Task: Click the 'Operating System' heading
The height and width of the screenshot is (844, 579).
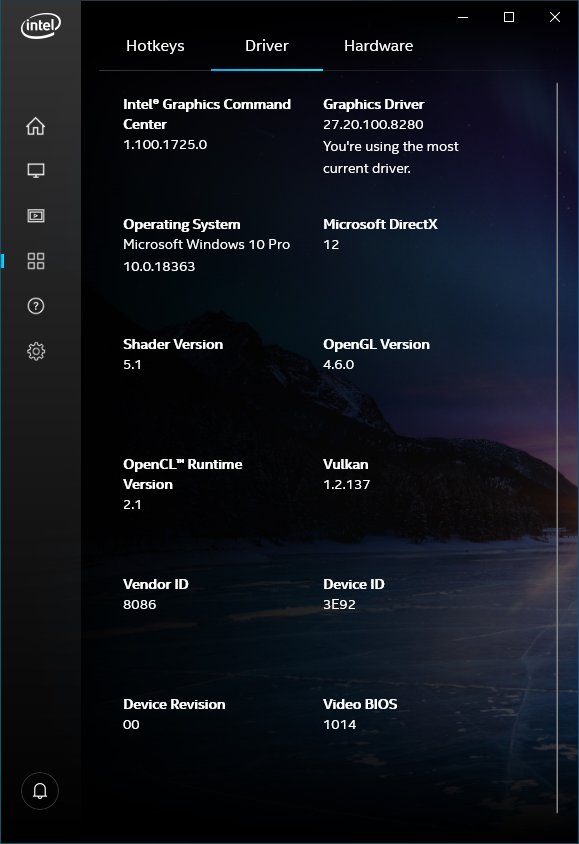Action: 181,224
